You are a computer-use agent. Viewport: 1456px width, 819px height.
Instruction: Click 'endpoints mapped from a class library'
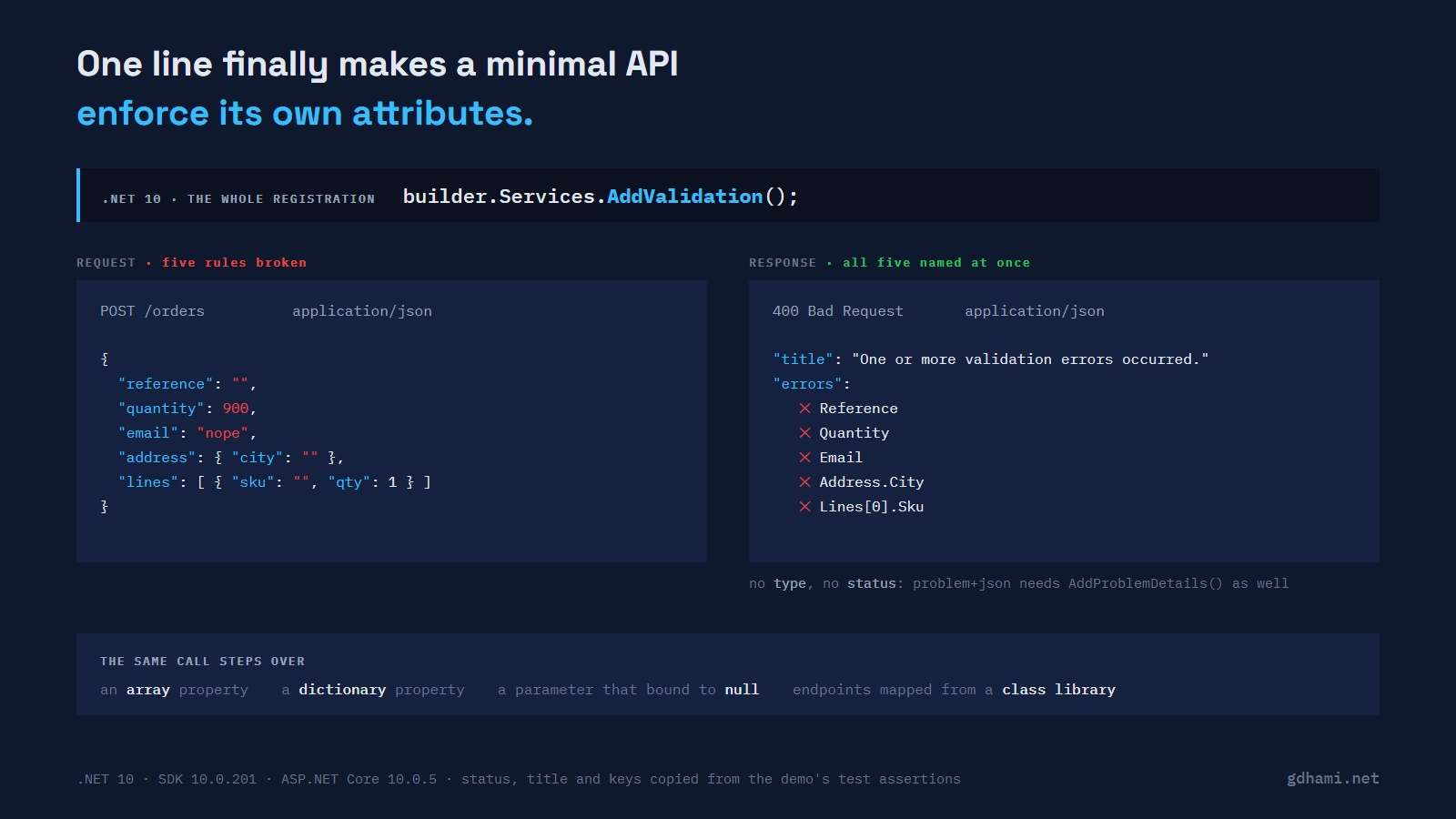[x=954, y=690]
